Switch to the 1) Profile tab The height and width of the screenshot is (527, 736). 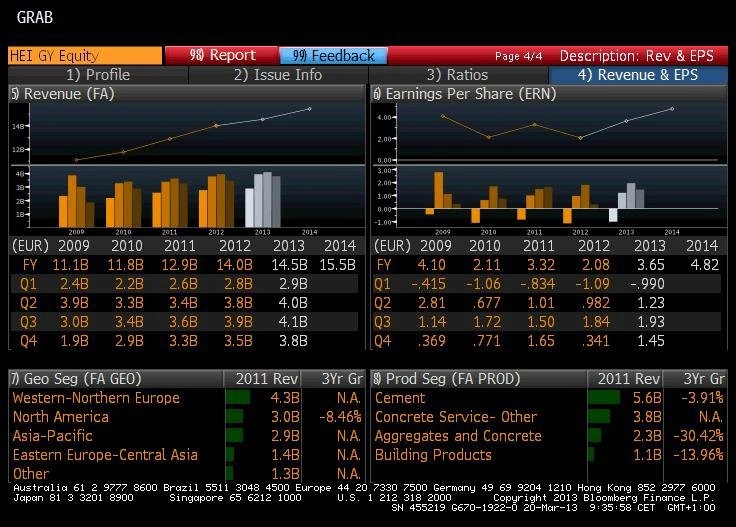tap(98, 75)
